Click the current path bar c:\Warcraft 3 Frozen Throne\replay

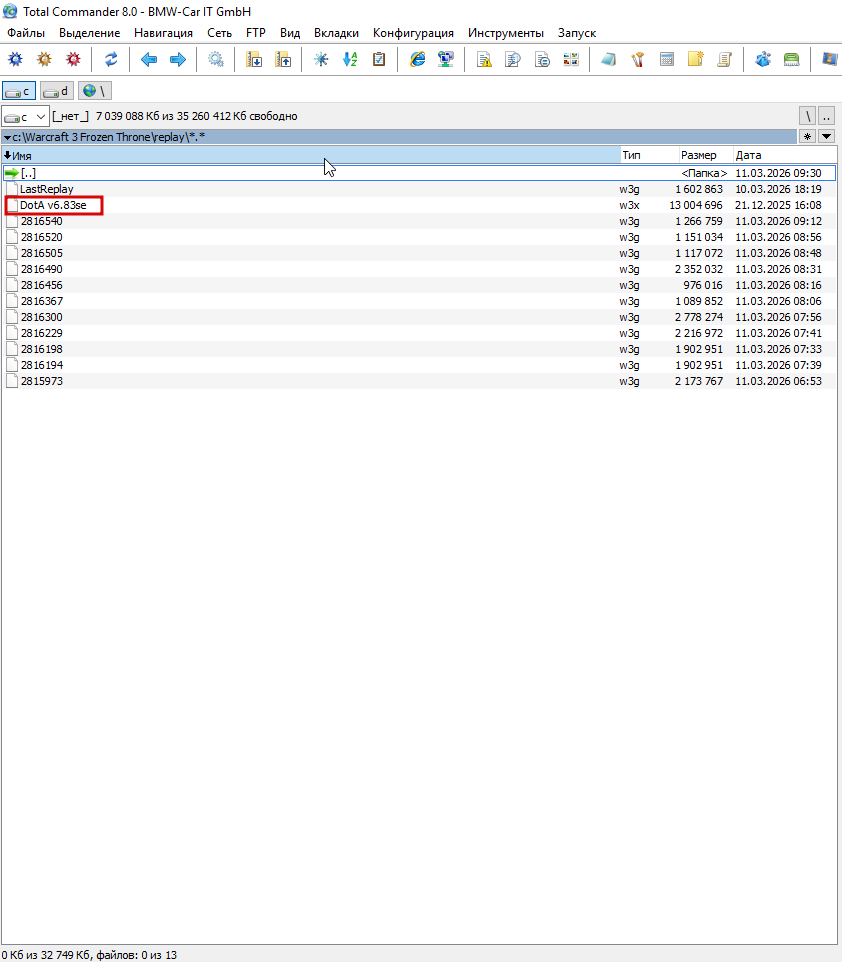[399, 137]
